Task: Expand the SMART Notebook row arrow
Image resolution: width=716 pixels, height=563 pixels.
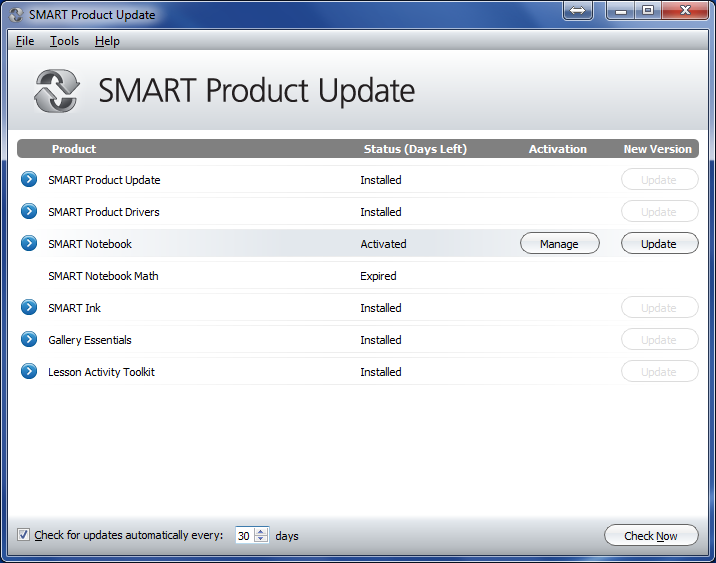Action: (29, 243)
